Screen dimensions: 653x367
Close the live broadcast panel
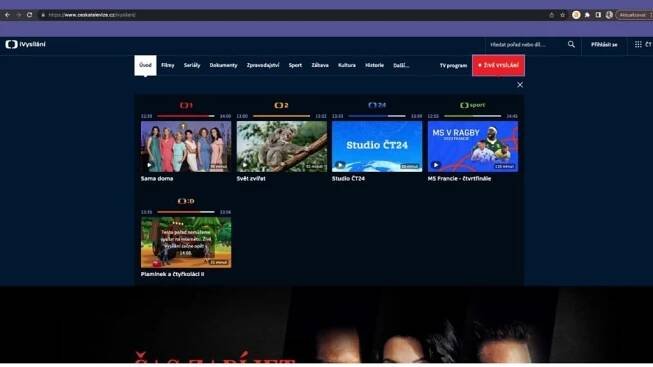(520, 85)
